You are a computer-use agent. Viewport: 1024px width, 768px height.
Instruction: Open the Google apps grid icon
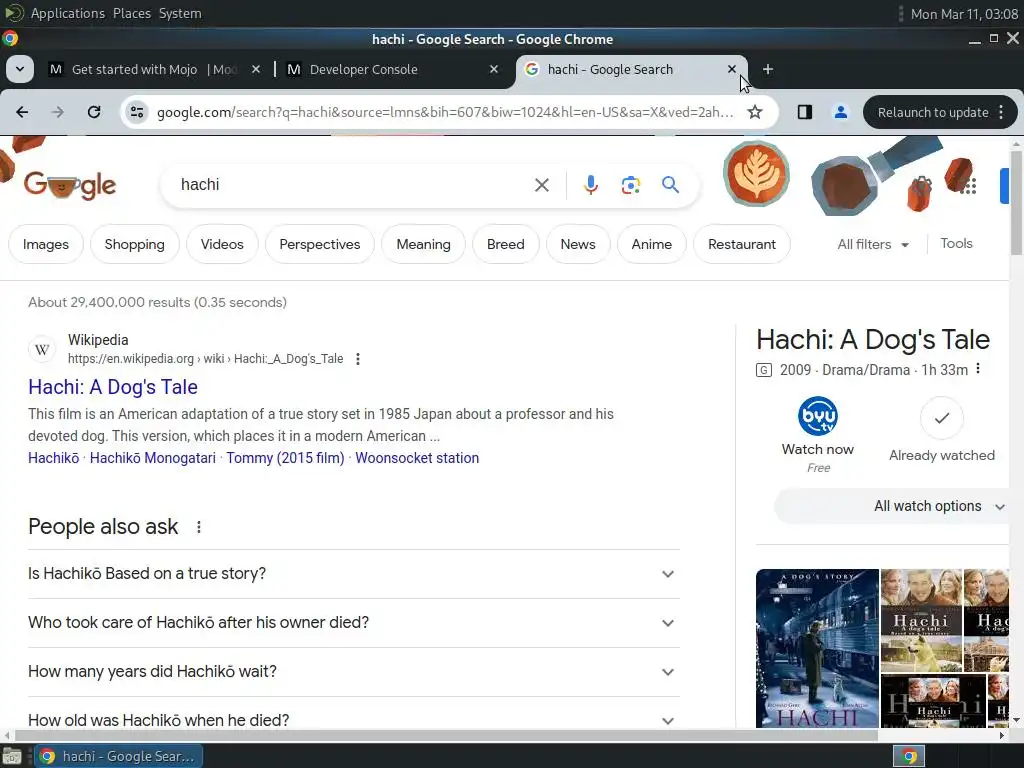tap(969, 185)
